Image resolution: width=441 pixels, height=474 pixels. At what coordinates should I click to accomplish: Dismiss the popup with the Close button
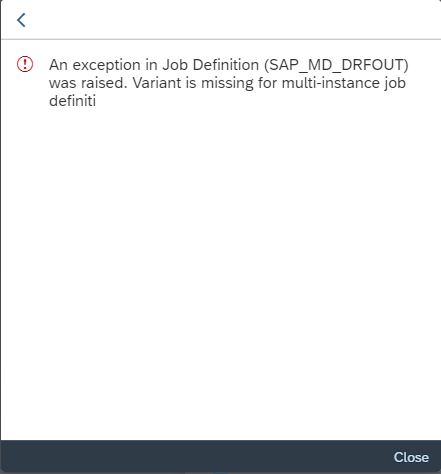411,457
